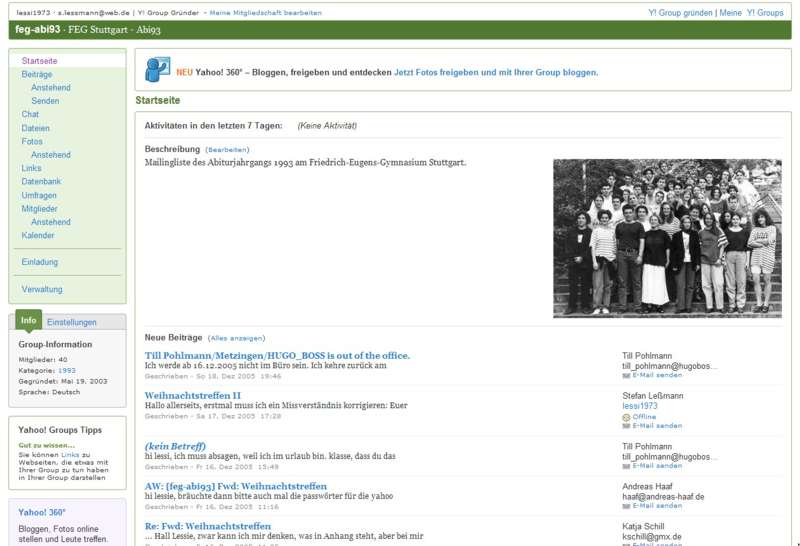Image resolution: width=800 pixels, height=546 pixels.
Task: Click E-Mail senden under Andreas Haaf
Action: pos(657,506)
